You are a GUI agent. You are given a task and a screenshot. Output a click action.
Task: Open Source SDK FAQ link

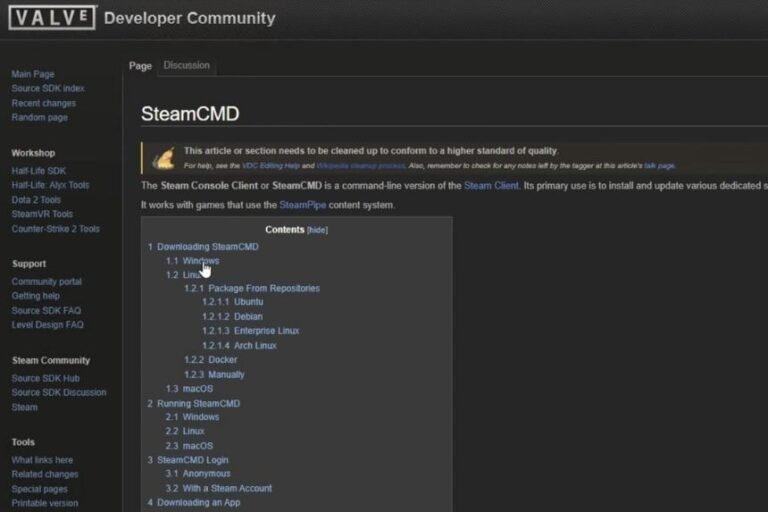(46, 310)
